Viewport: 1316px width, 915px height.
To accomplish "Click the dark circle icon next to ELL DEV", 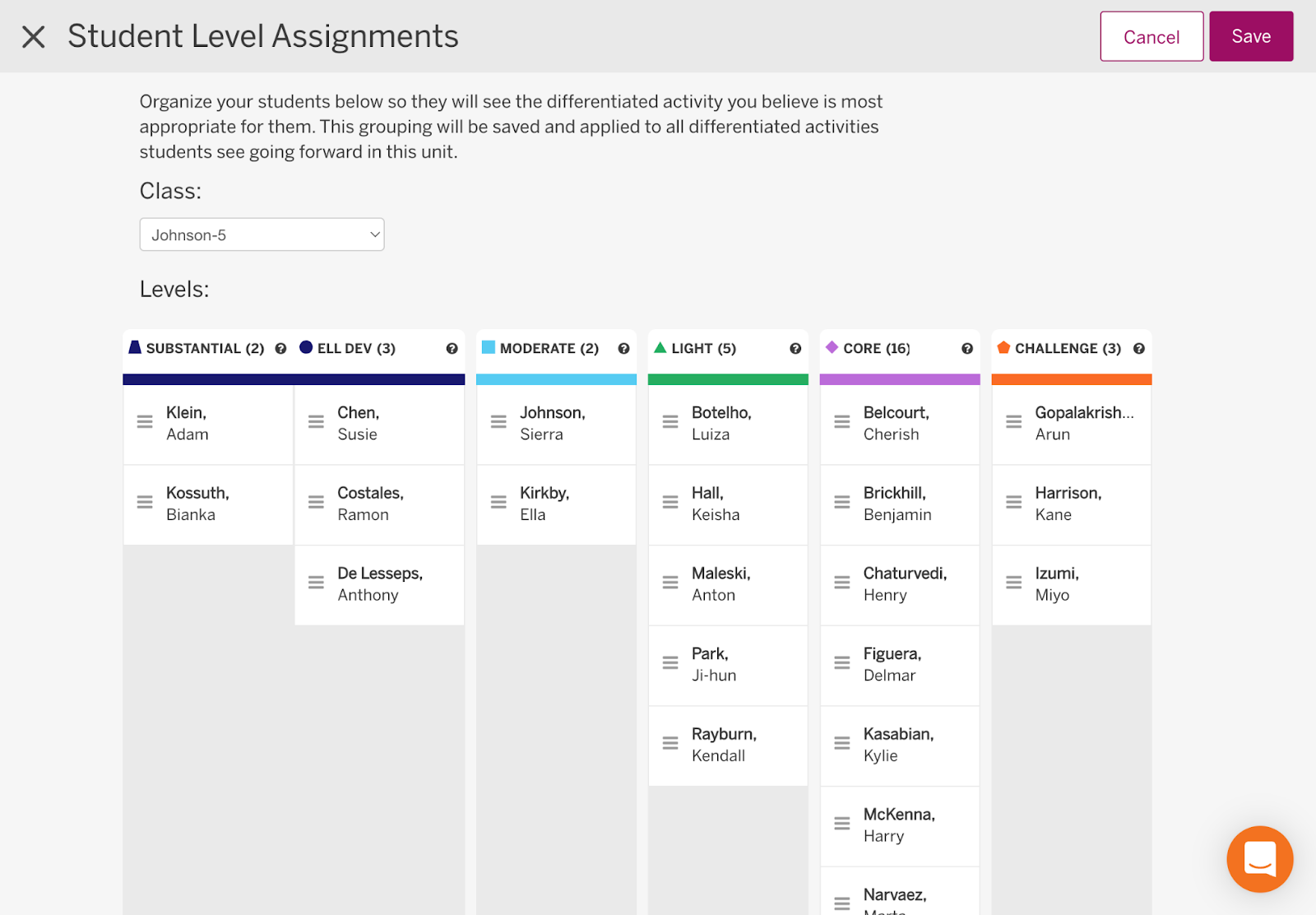I will pyautogui.click(x=305, y=347).
